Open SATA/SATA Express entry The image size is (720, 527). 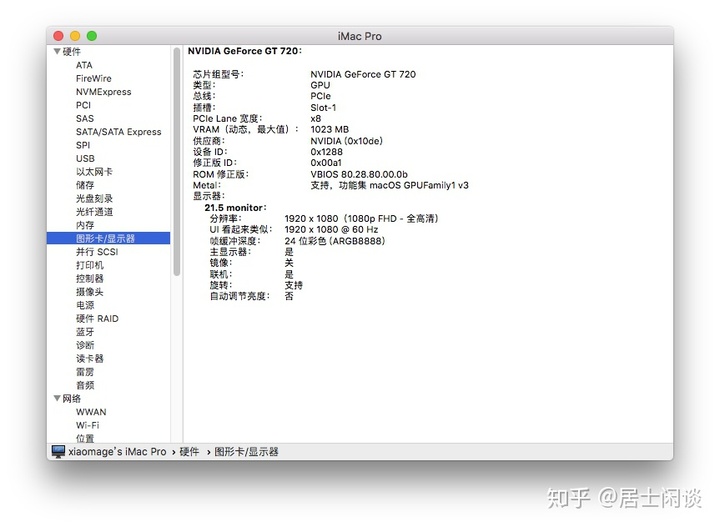click(118, 132)
